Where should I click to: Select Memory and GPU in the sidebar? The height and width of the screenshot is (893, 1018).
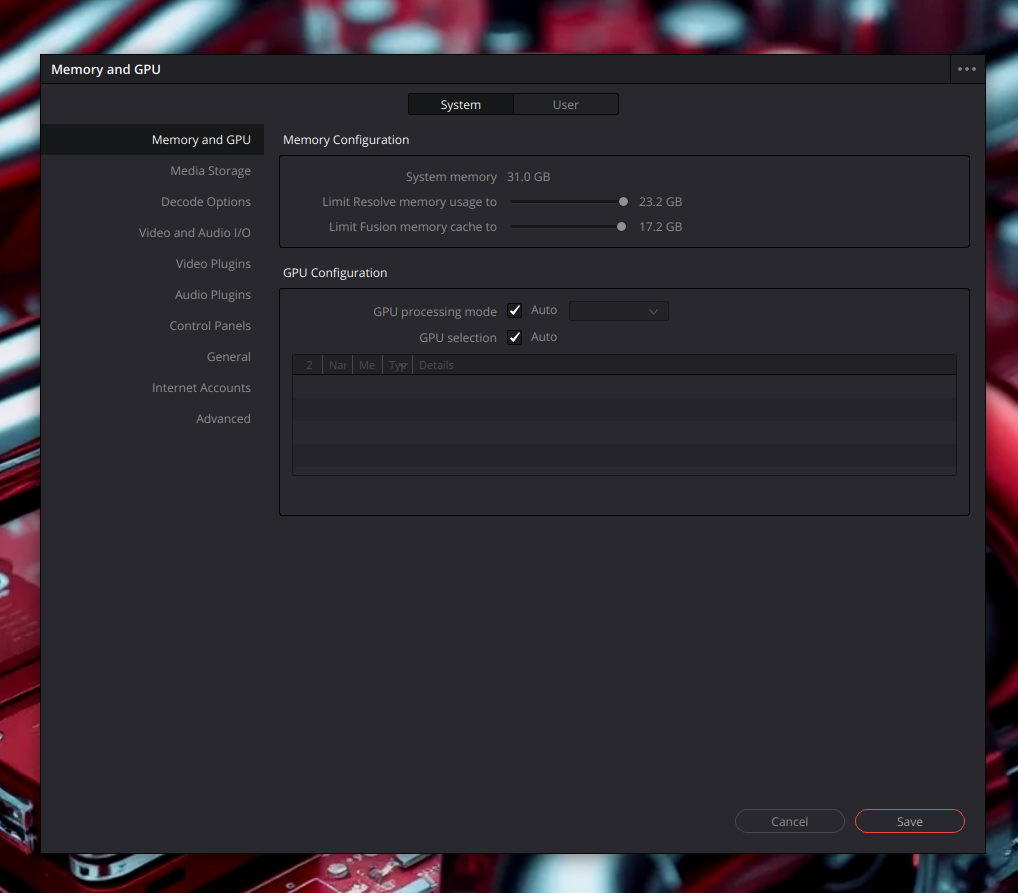pyautogui.click(x=202, y=139)
